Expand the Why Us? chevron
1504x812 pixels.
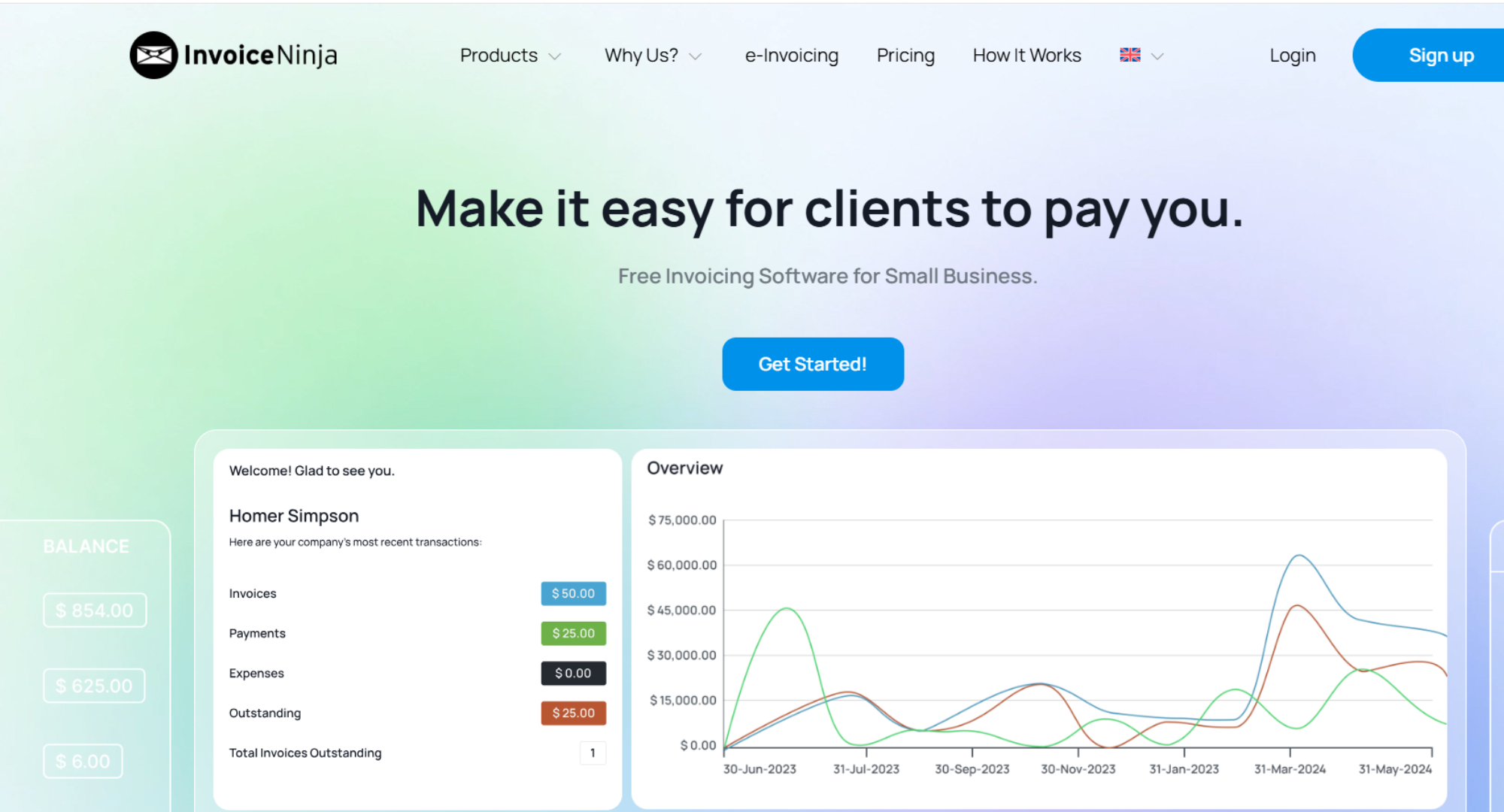pos(696,56)
